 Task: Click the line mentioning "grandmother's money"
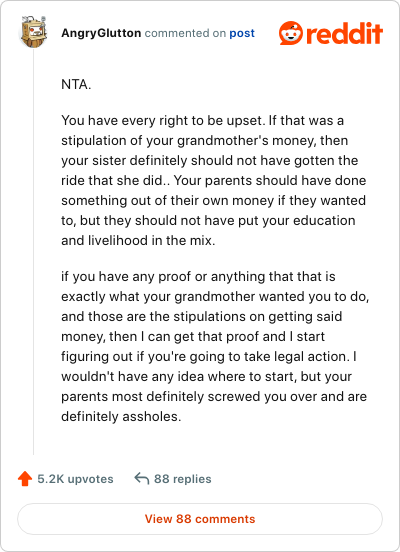tap(205, 140)
